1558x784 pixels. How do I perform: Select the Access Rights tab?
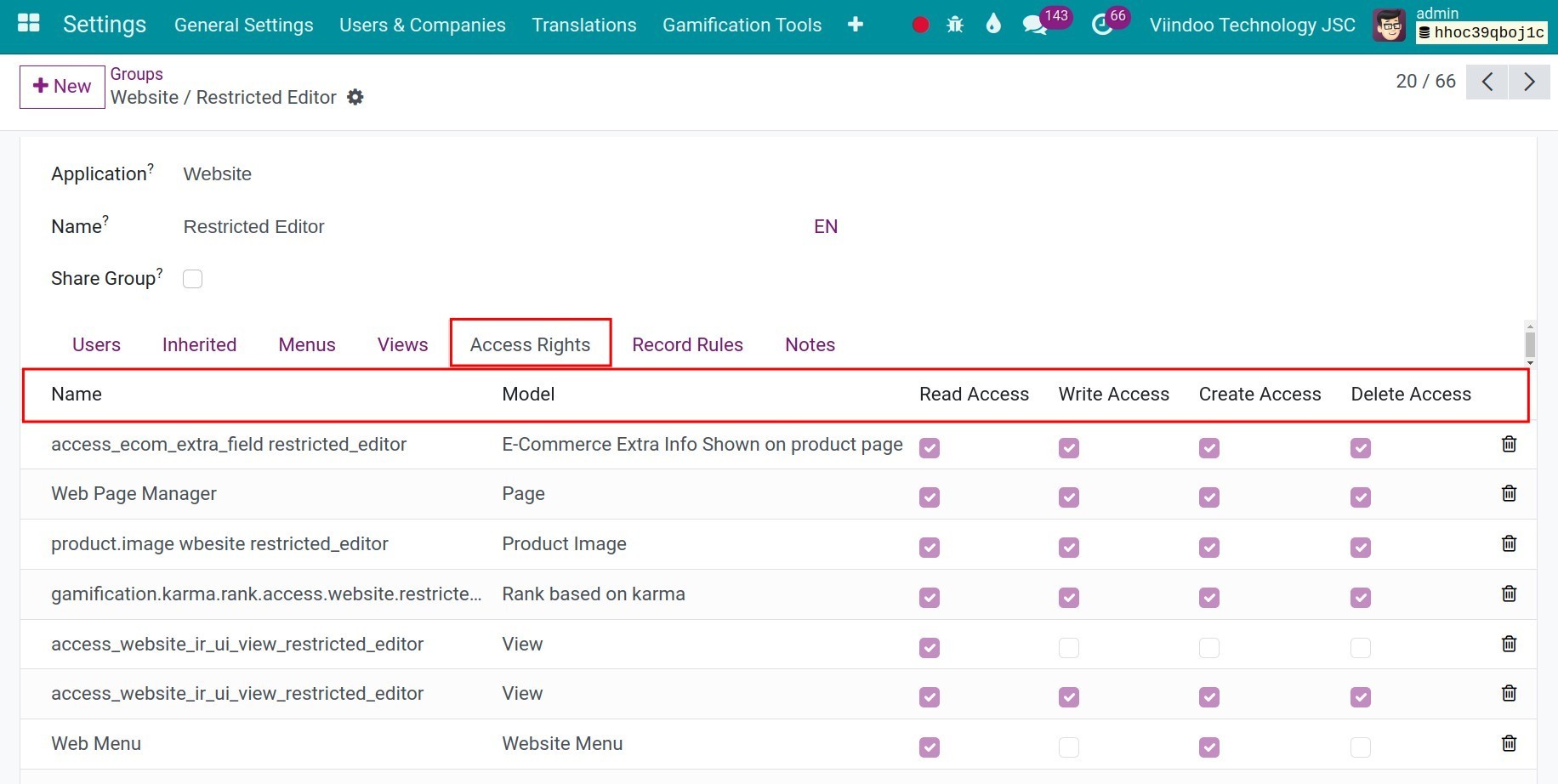(x=531, y=344)
